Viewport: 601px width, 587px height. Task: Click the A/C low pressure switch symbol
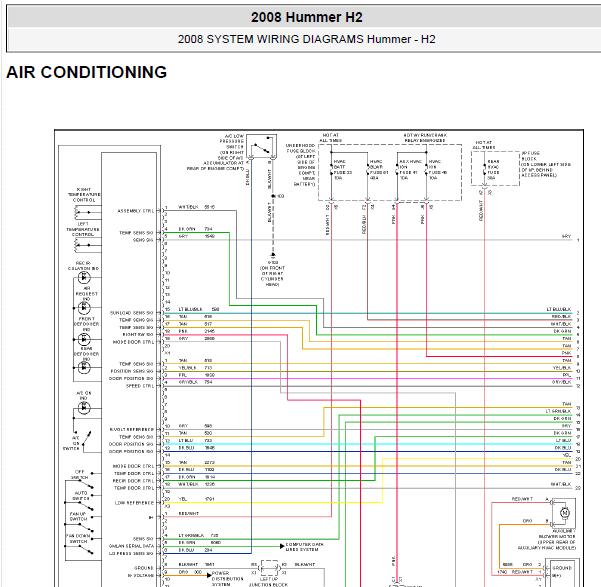(x=261, y=147)
